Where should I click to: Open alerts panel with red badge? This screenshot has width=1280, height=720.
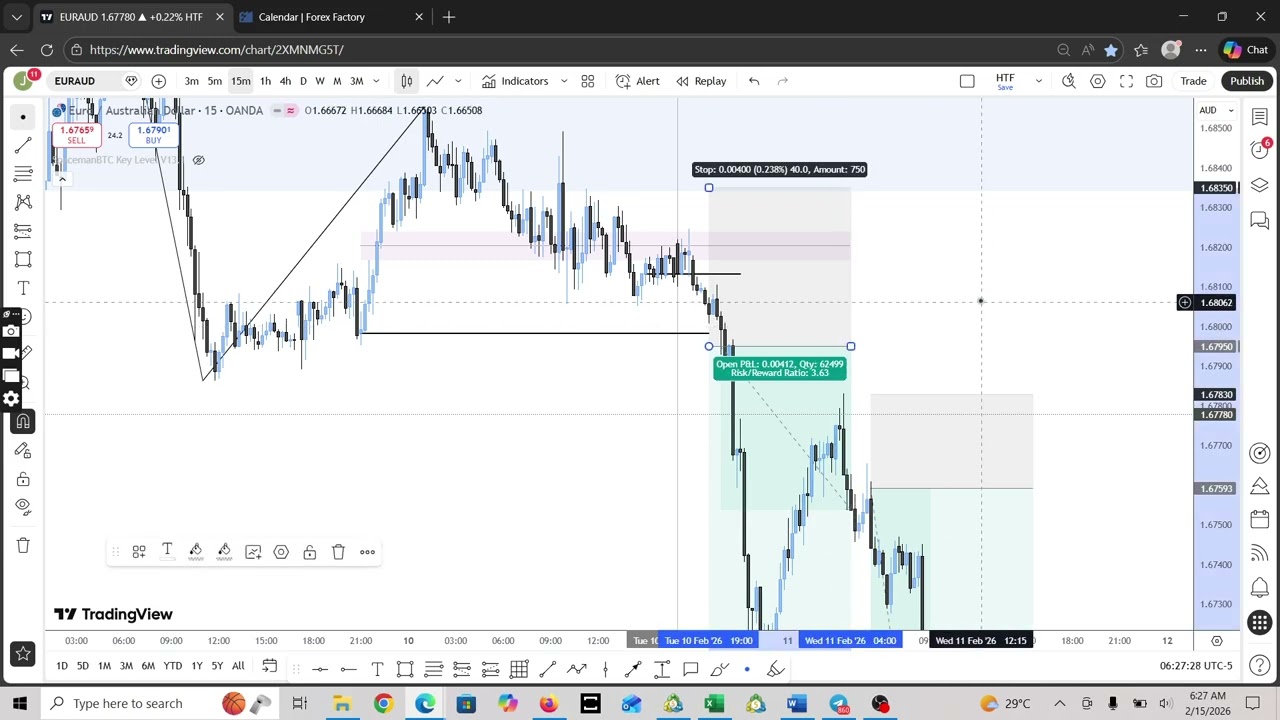click(x=1260, y=150)
